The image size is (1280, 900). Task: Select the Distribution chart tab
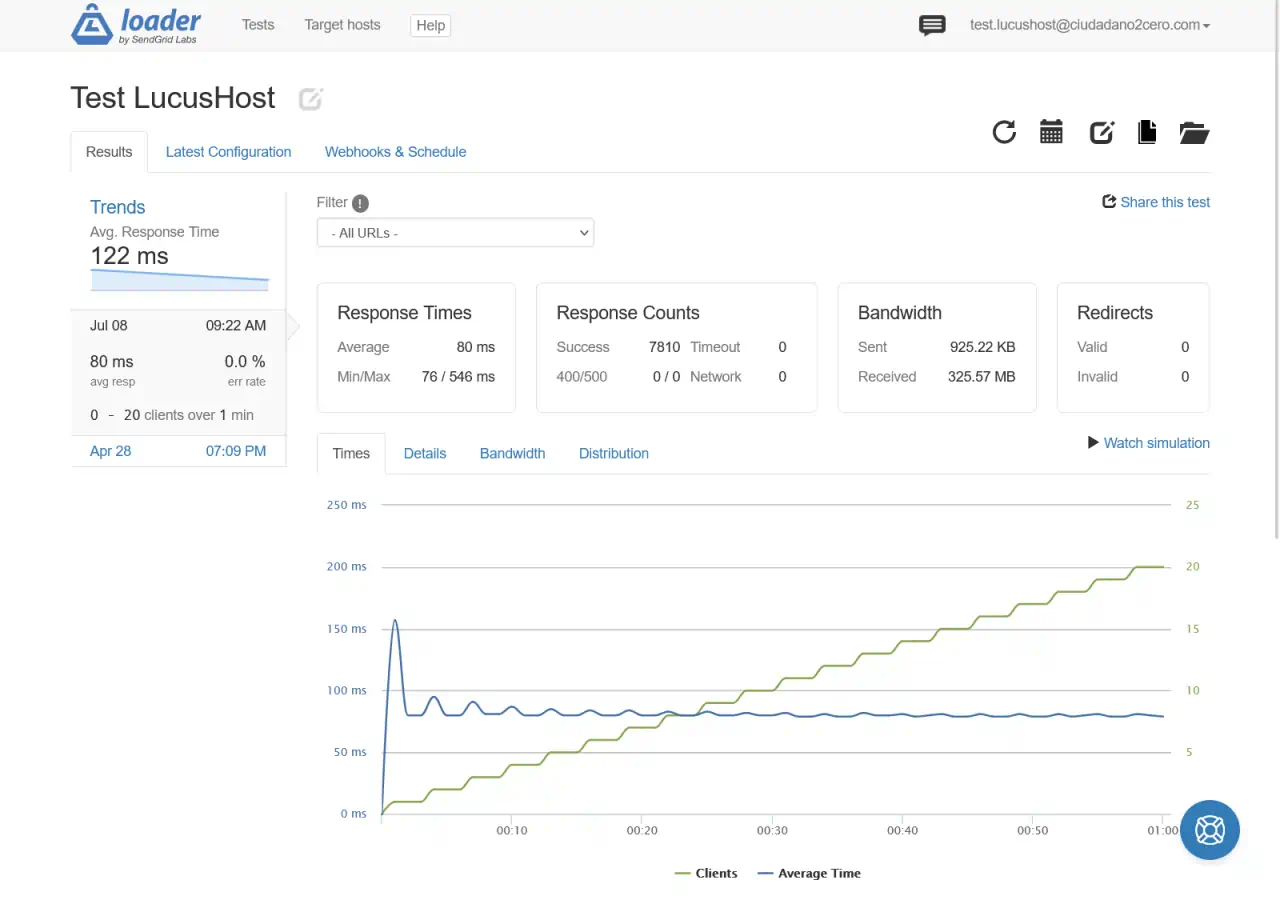(x=614, y=453)
